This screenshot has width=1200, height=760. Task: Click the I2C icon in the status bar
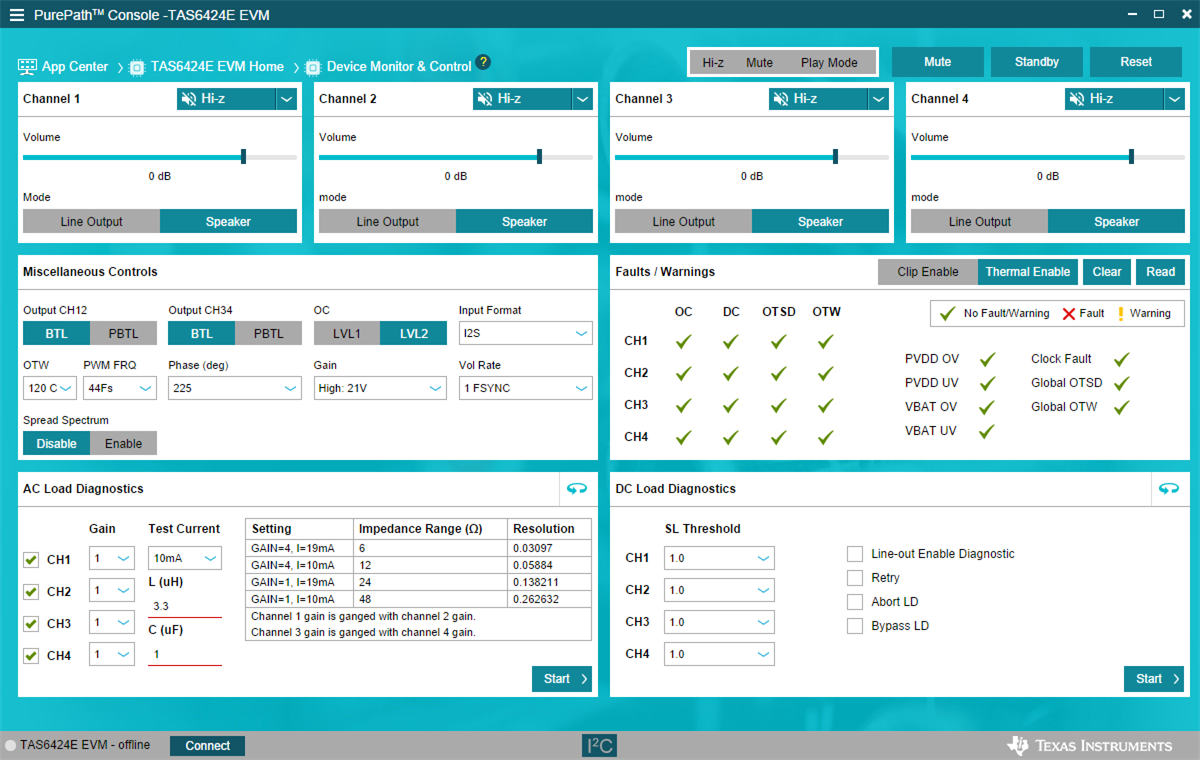[x=599, y=745]
